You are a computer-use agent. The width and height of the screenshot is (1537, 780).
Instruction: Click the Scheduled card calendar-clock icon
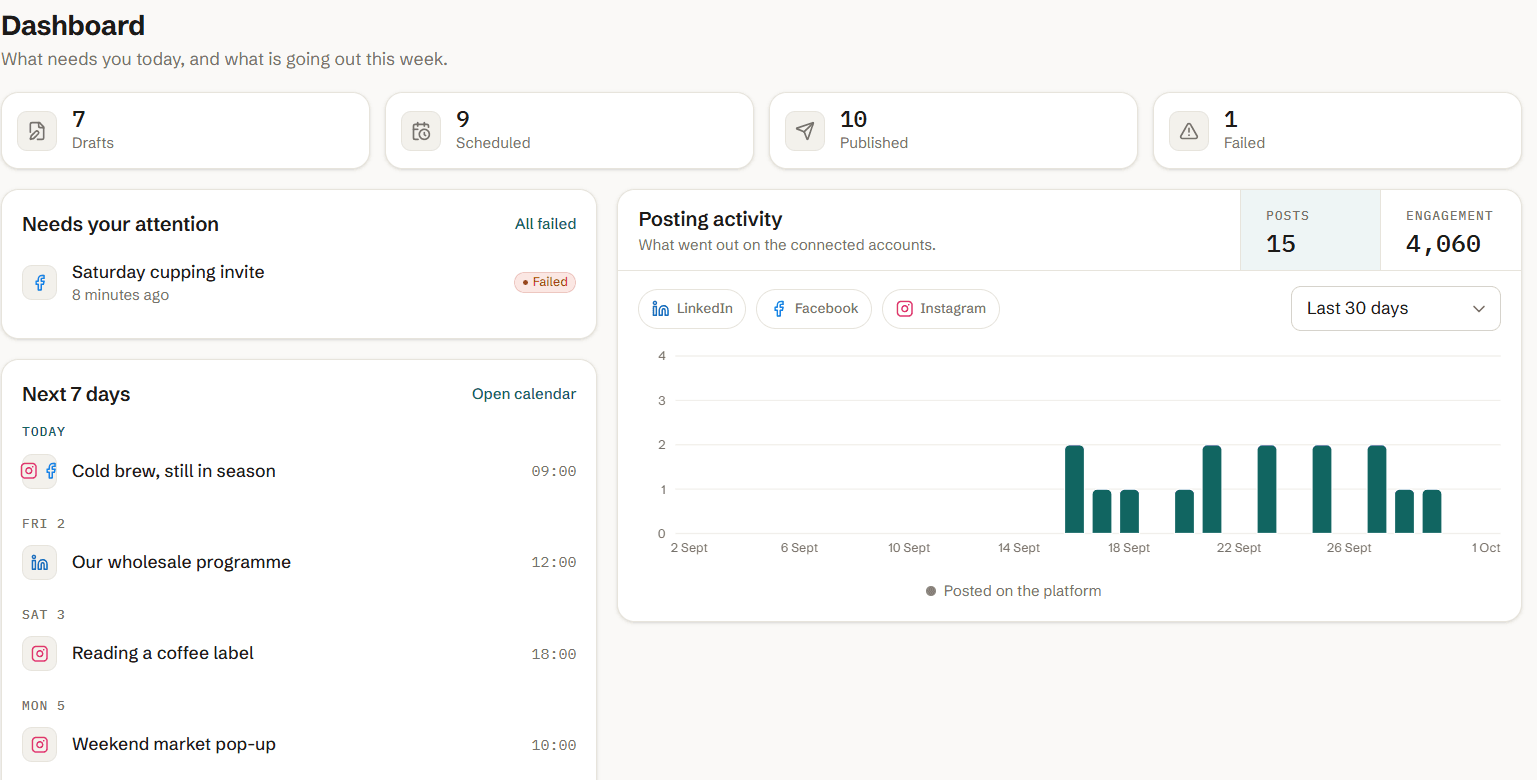pos(421,131)
